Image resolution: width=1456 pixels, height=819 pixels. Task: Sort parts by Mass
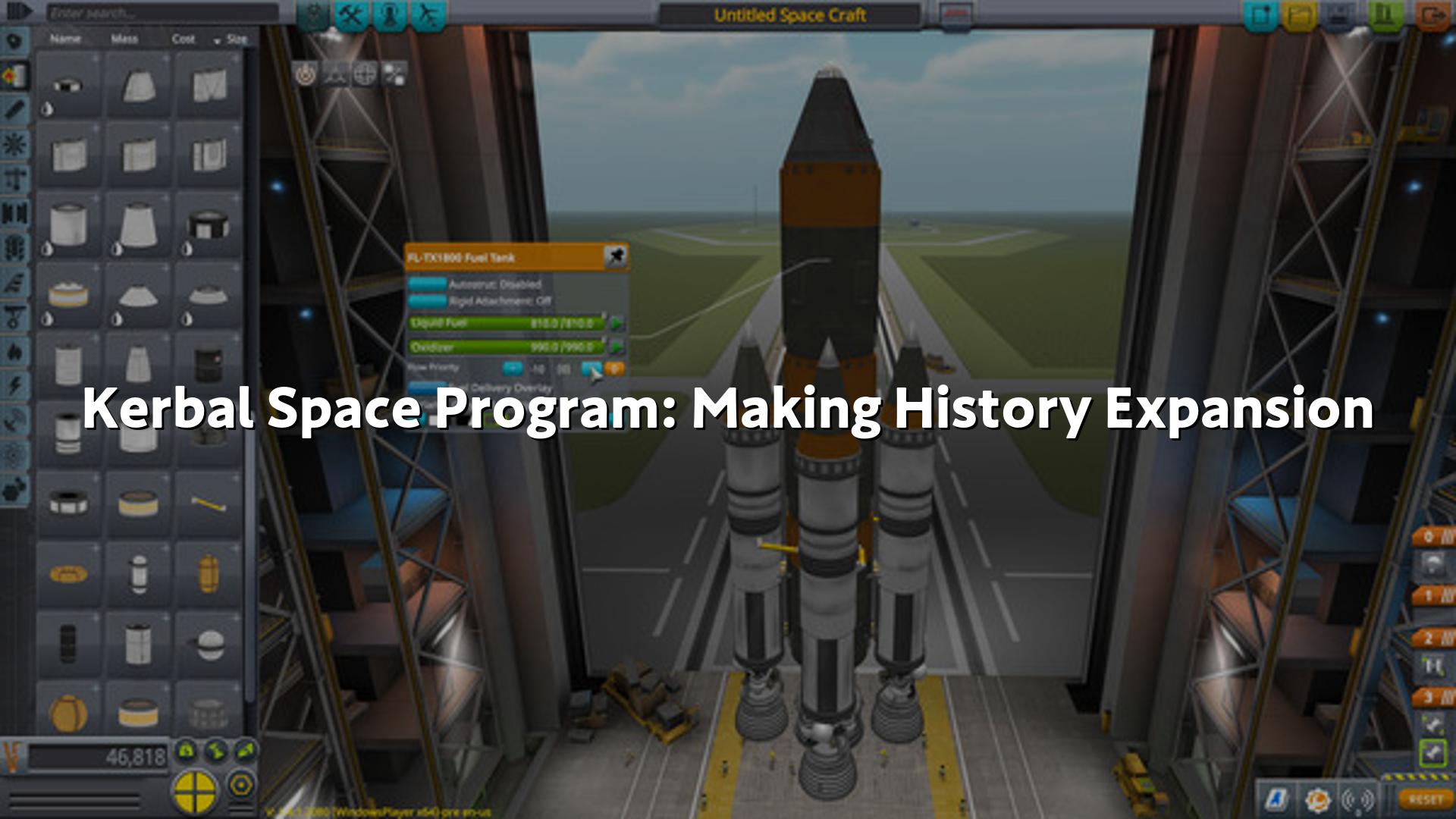pos(124,39)
